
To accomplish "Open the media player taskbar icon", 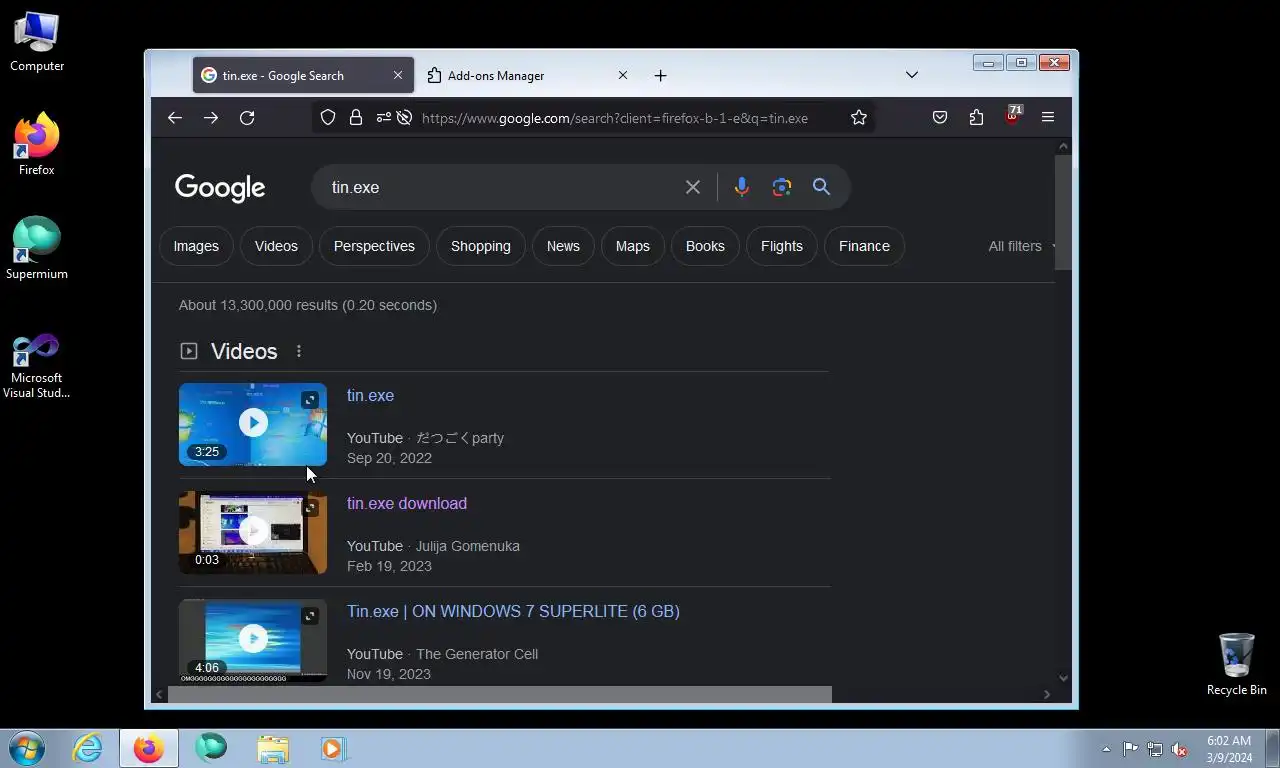I will point(334,748).
